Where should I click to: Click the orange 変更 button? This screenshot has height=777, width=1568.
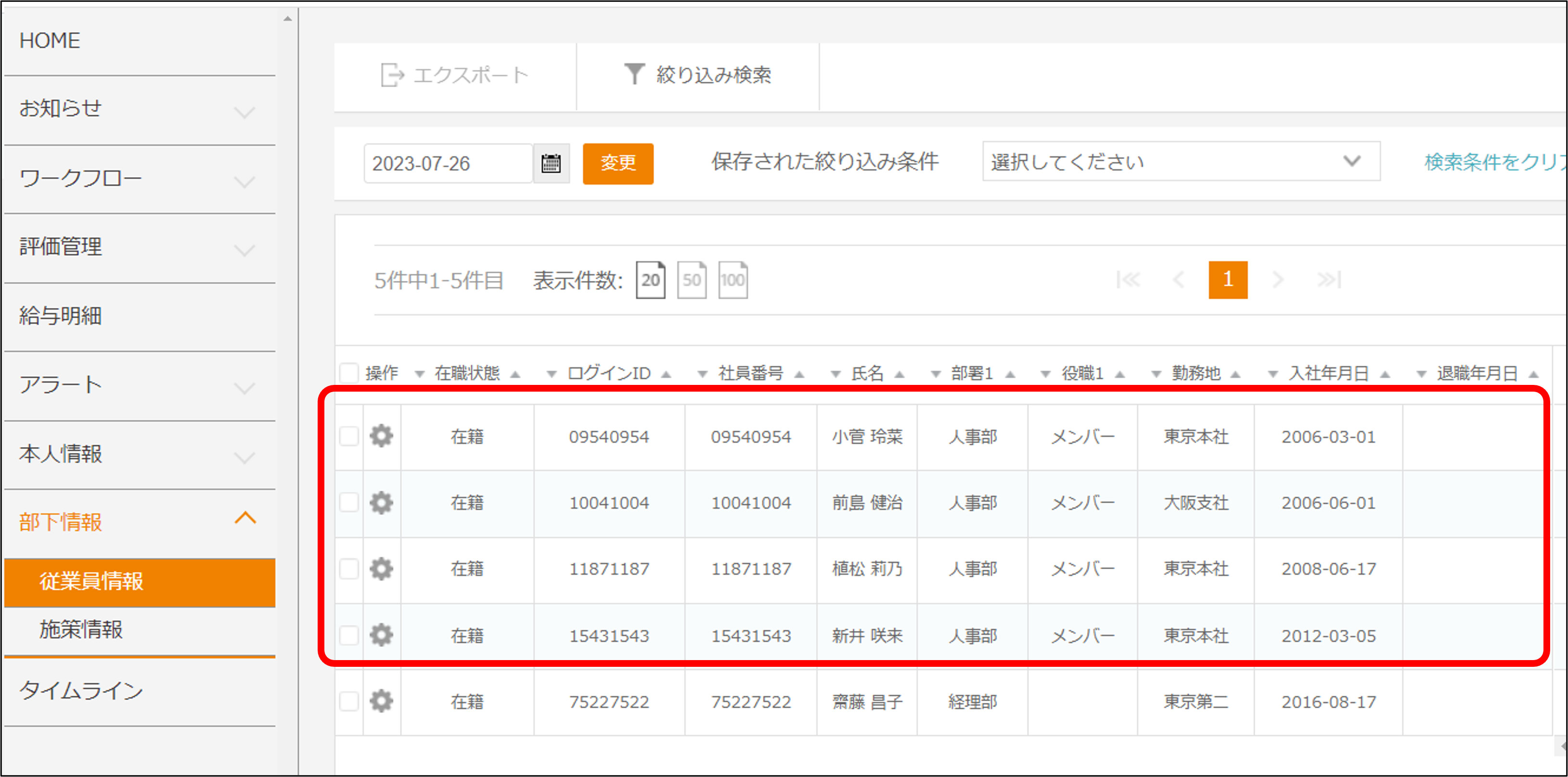pyautogui.click(x=618, y=164)
